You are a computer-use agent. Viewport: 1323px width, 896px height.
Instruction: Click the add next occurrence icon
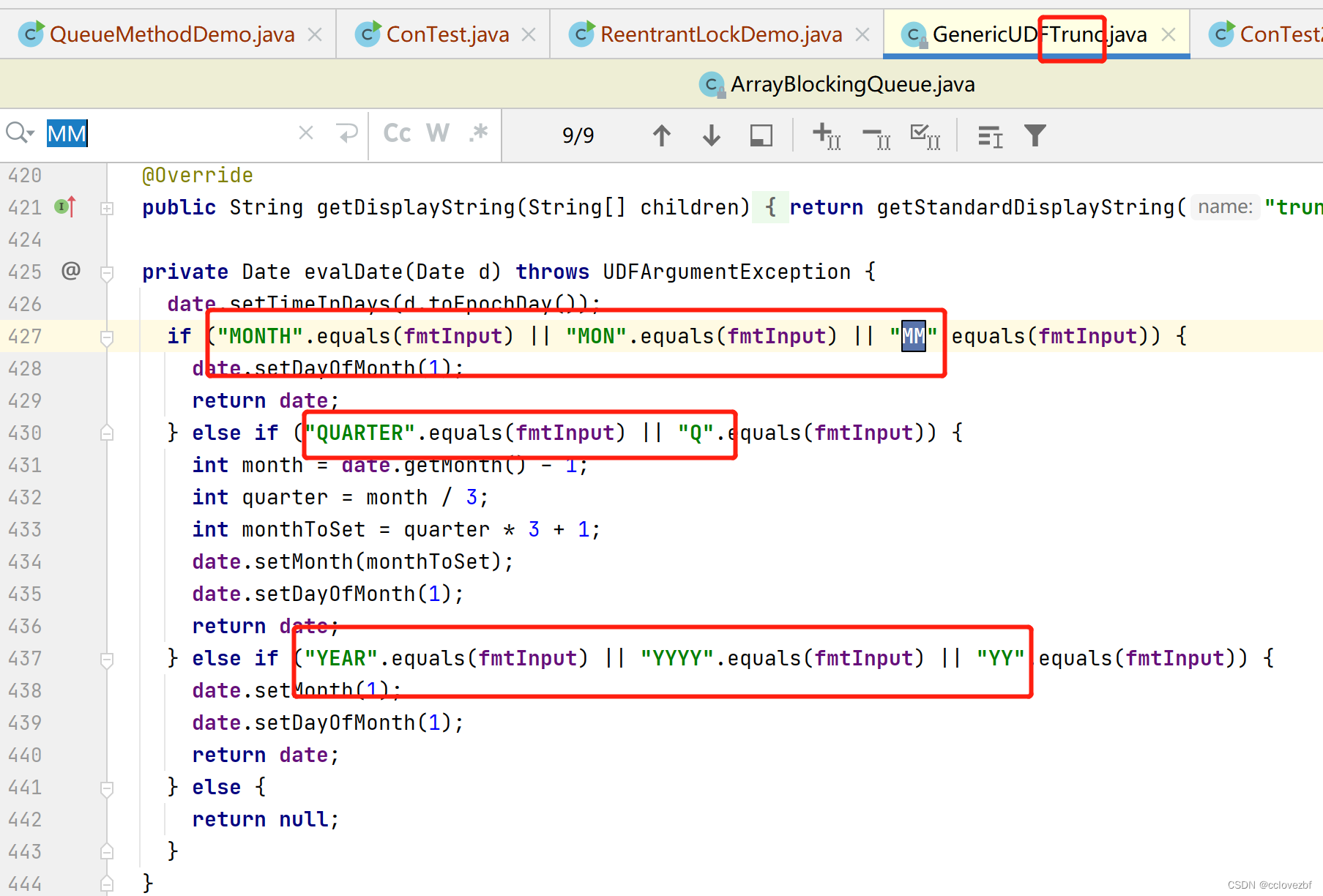point(826,135)
